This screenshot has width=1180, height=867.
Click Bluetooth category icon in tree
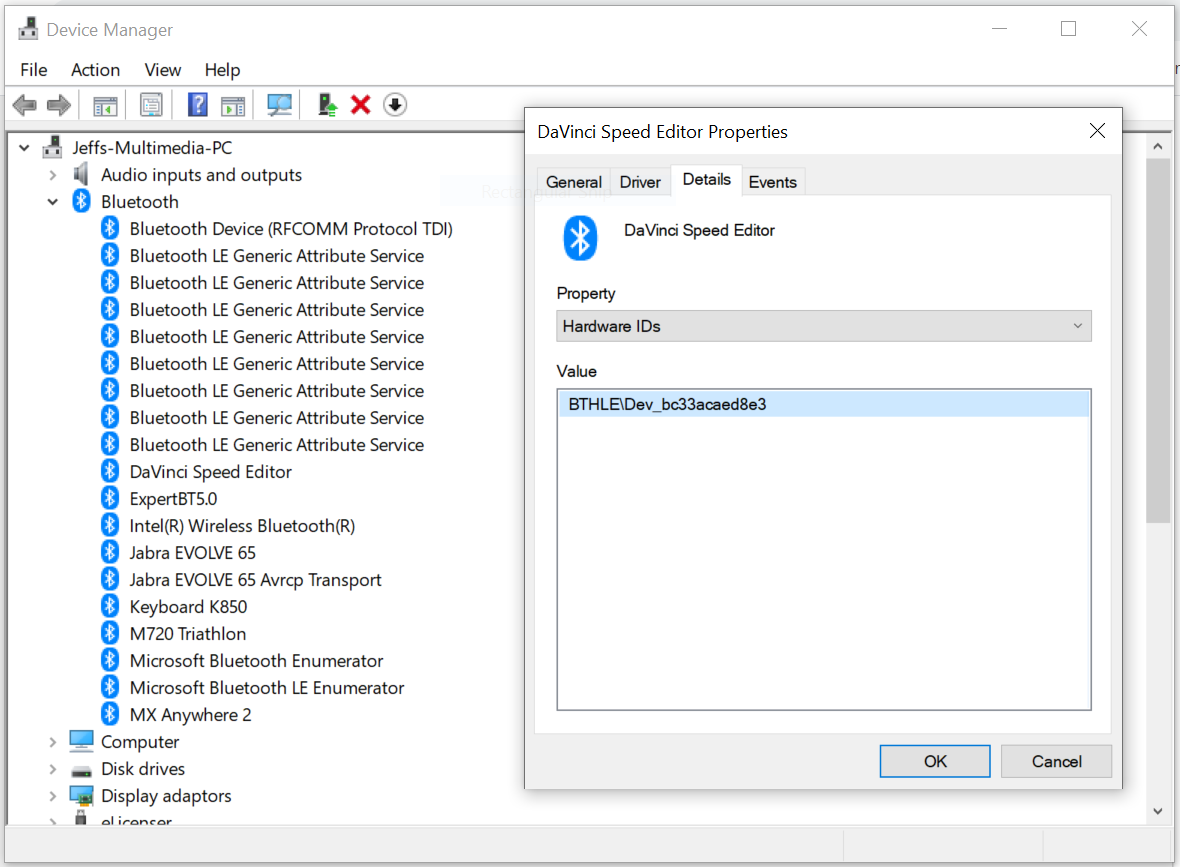point(81,201)
